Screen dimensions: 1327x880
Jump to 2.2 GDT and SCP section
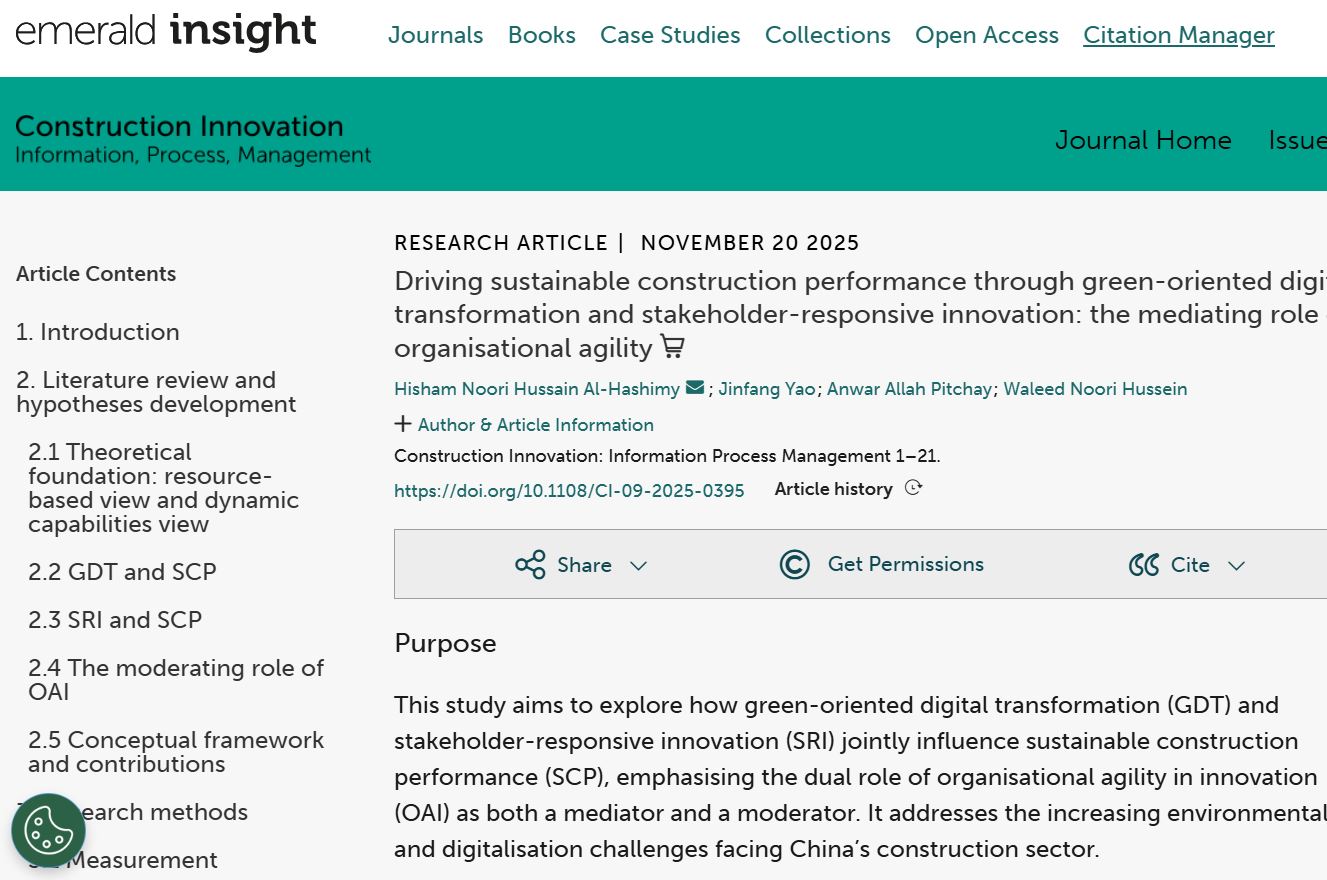[122, 572]
